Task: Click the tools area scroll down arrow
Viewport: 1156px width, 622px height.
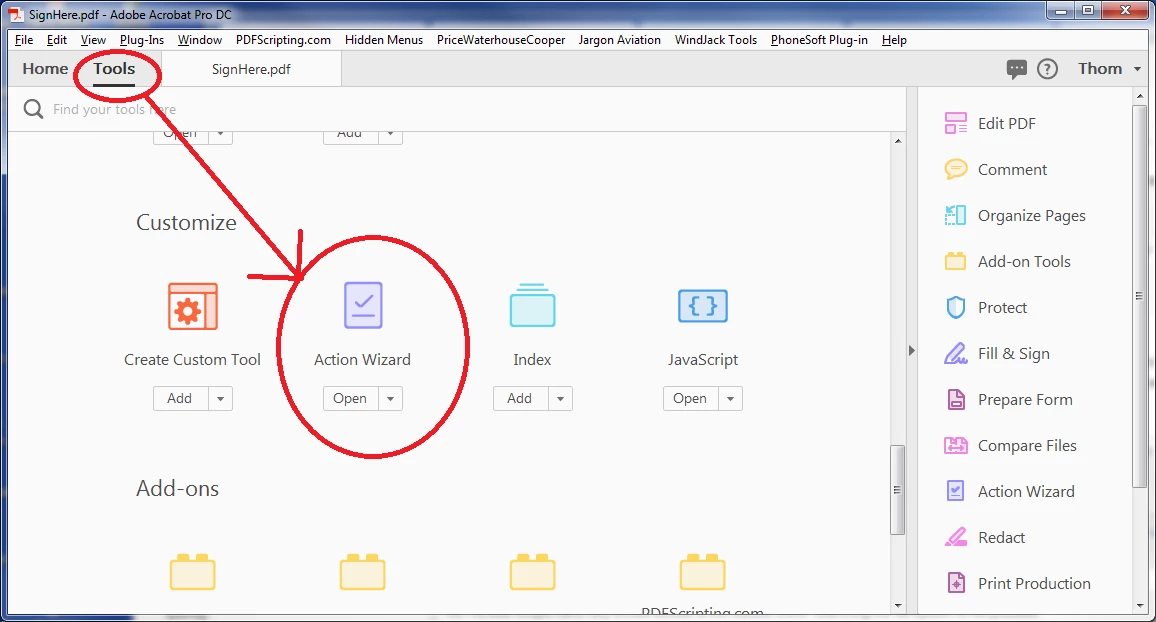Action: click(897, 606)
